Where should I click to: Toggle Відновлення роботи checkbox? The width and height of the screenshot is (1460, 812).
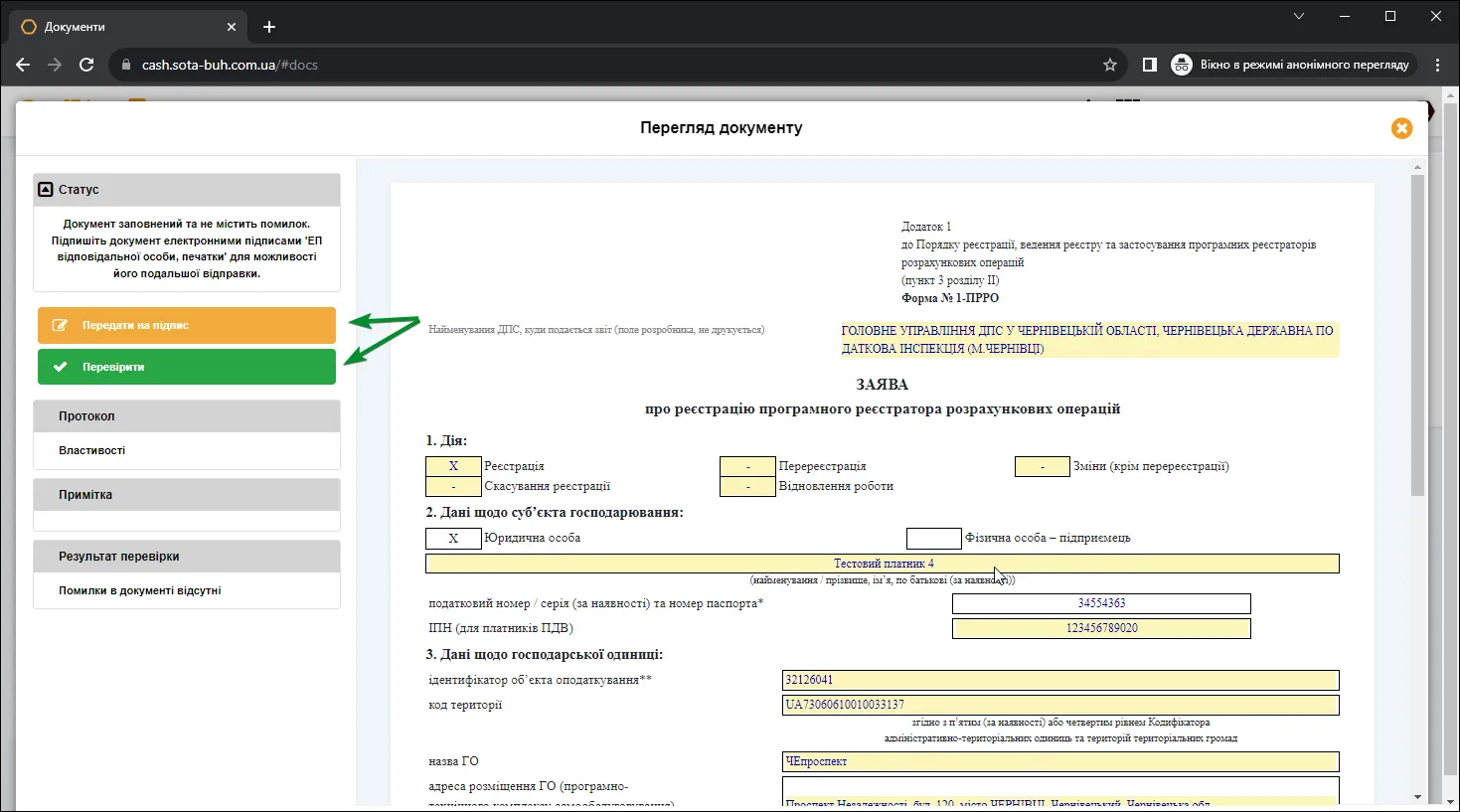click(x=747, y=487)
